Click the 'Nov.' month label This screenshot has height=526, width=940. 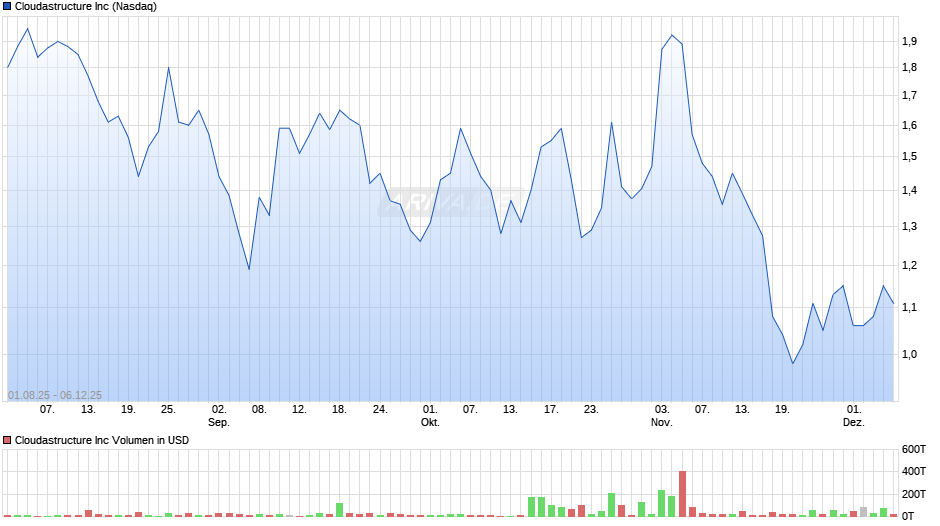661,422
